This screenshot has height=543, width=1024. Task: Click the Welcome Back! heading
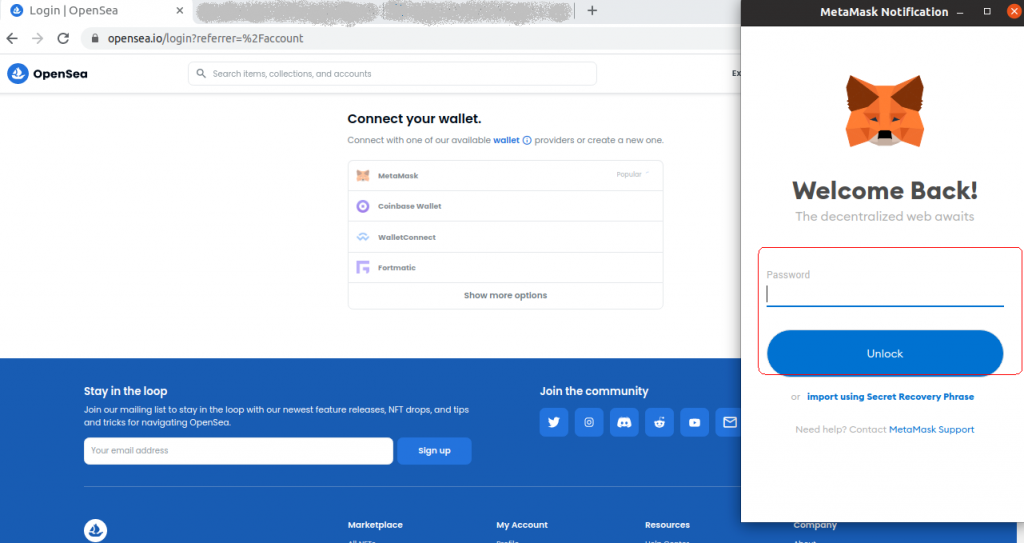pos(885,191)
